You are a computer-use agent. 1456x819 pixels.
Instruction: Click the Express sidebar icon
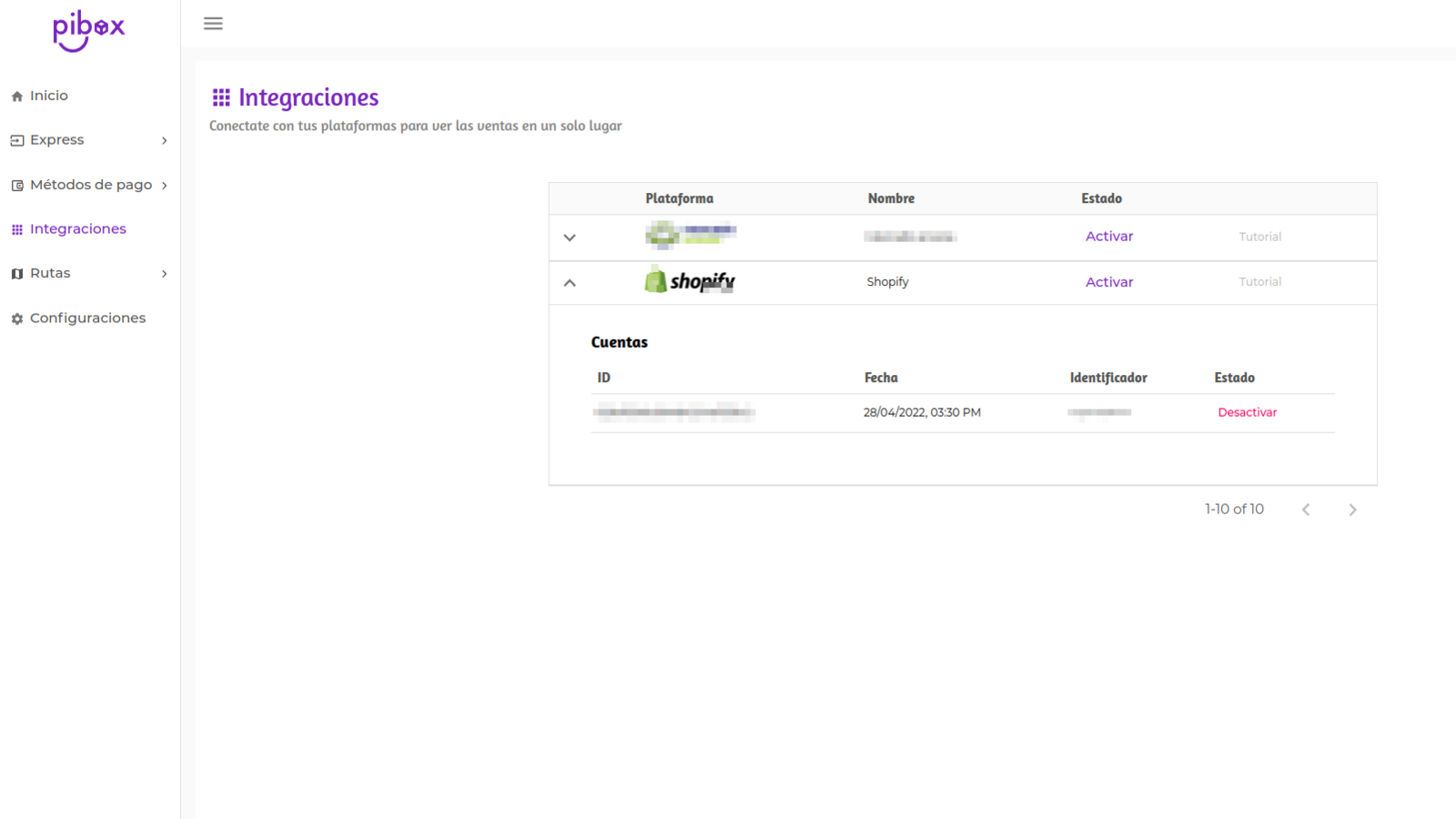coord(17,140)
